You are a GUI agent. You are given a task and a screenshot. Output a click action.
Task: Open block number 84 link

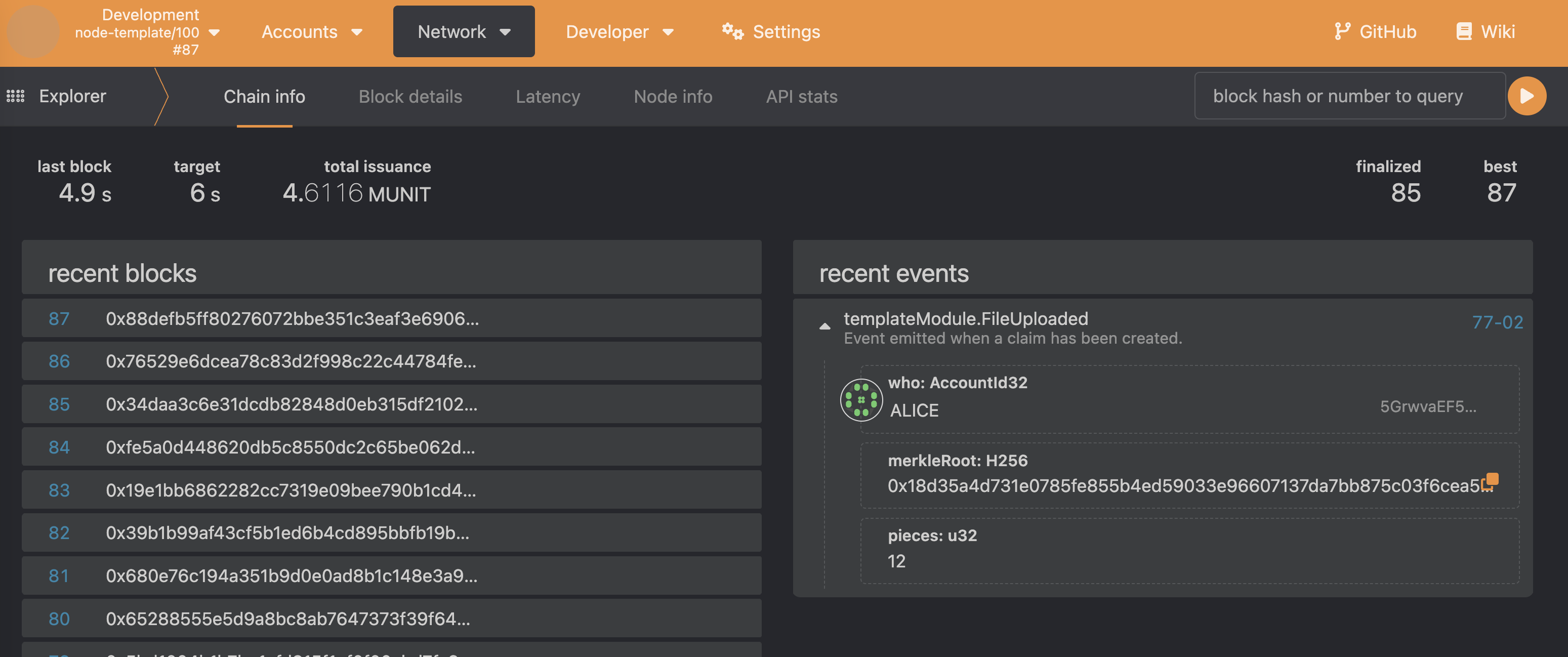pyautogui.click(x=59, y=447)
